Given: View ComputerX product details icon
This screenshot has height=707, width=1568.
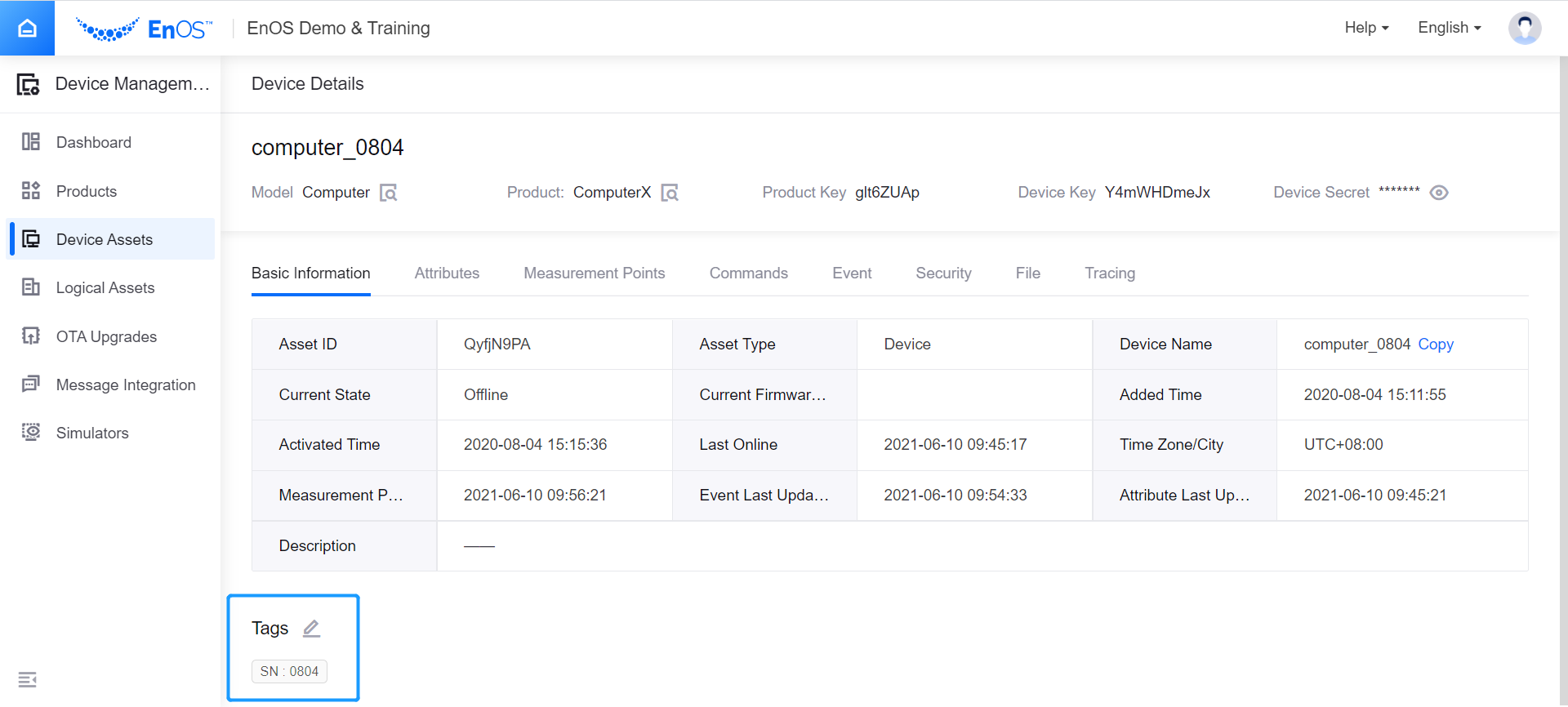Looking at the screenshot, I should 670,193.
